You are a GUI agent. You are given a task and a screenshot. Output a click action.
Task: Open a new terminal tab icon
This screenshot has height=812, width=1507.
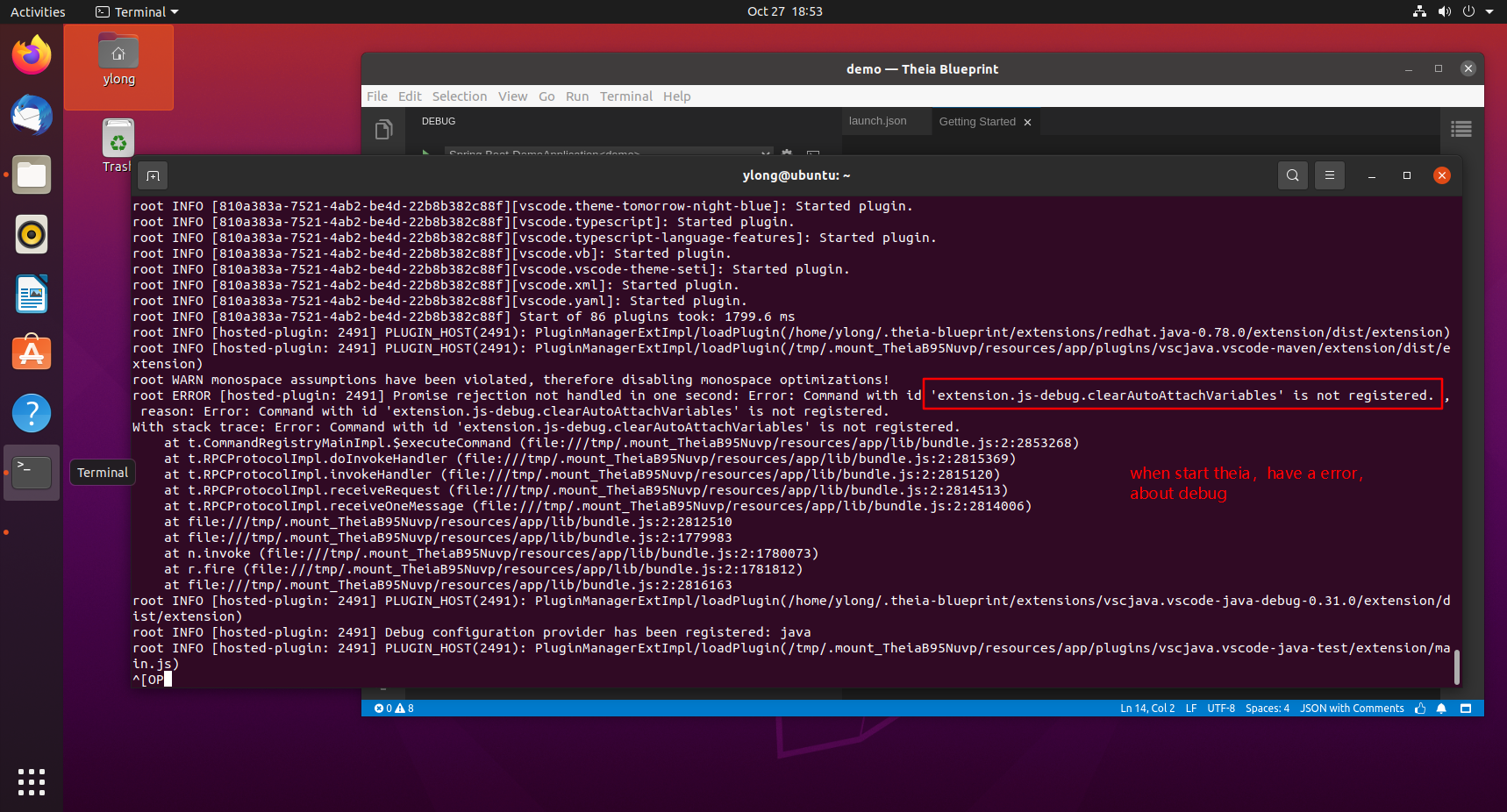153,175
